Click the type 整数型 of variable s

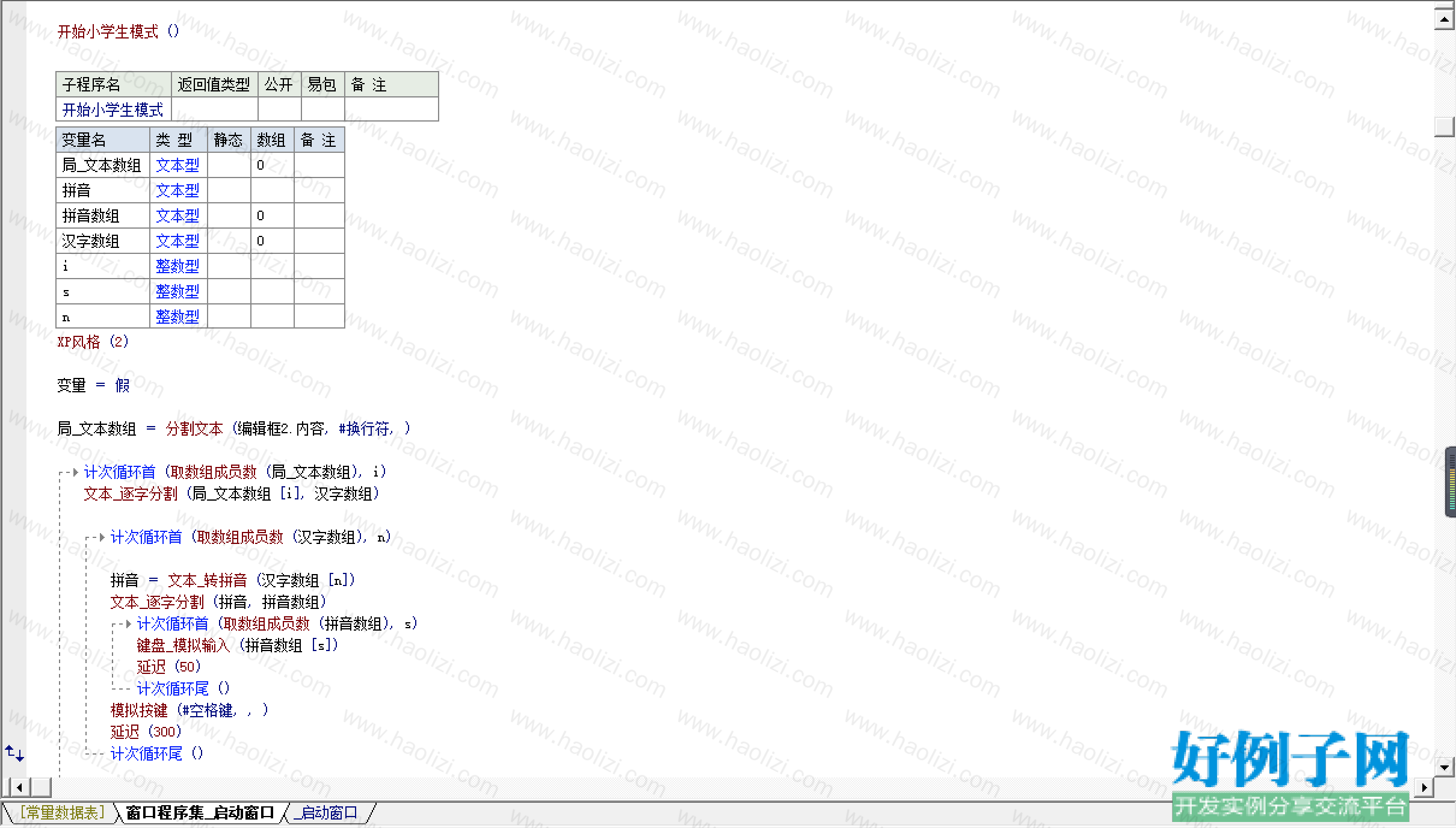(177, 291)
